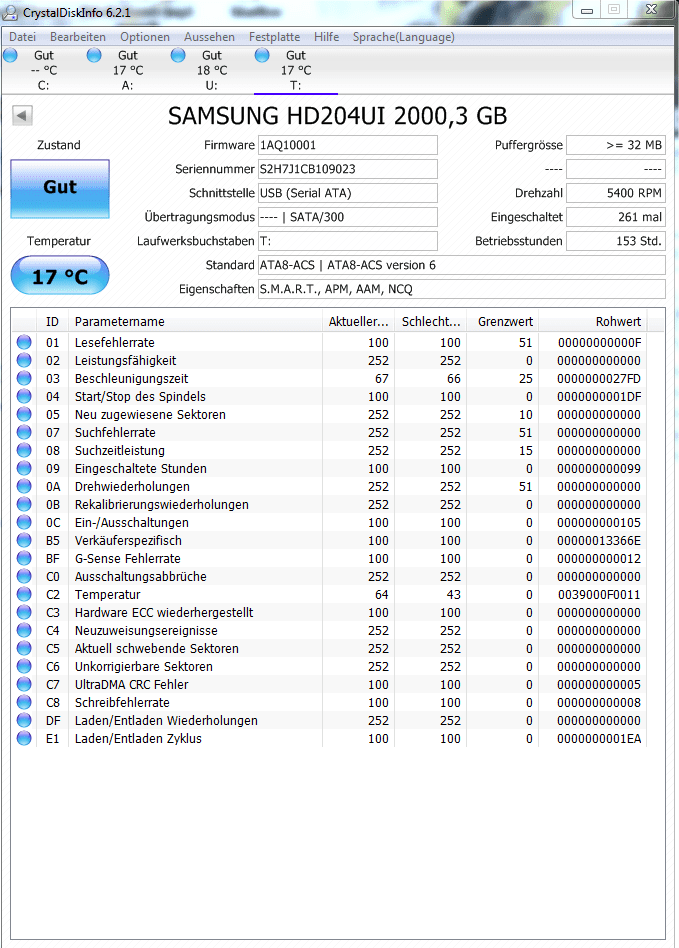Open the Hilfe menu
The height and width of the screenshot is (948, 679).
327,37
